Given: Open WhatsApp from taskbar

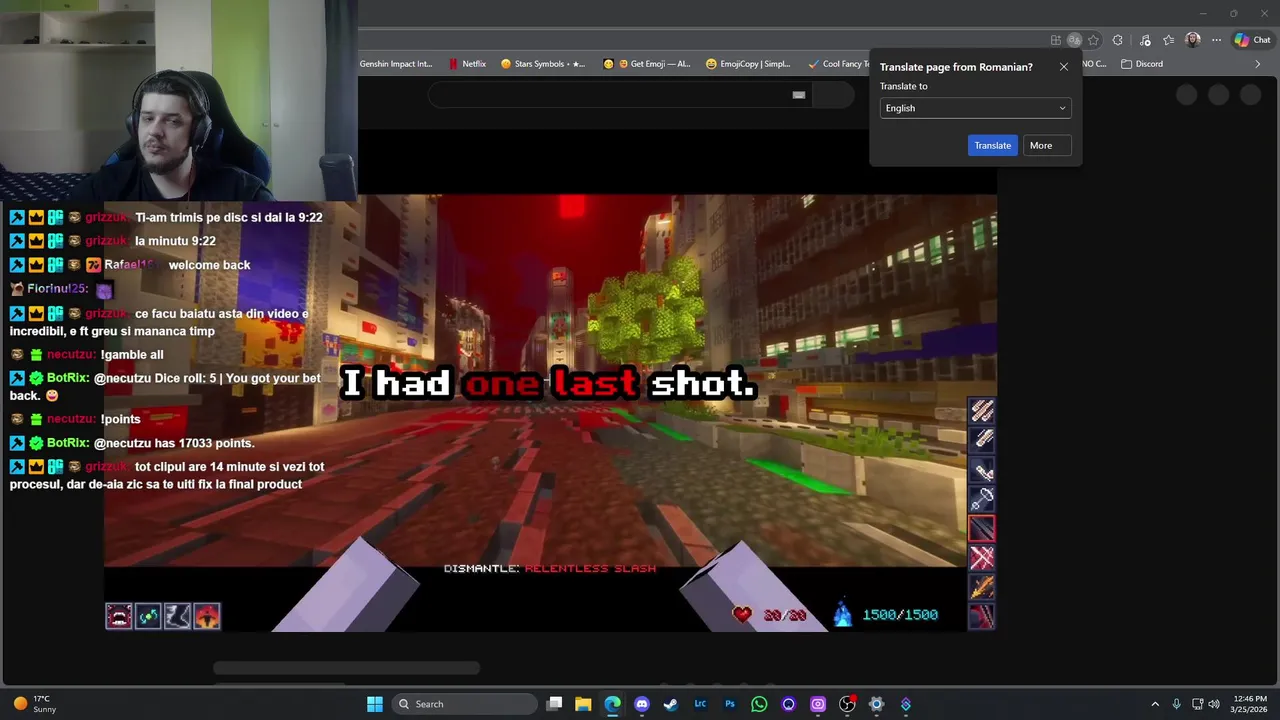Looking at the screenshot, I should click(759, 704).
